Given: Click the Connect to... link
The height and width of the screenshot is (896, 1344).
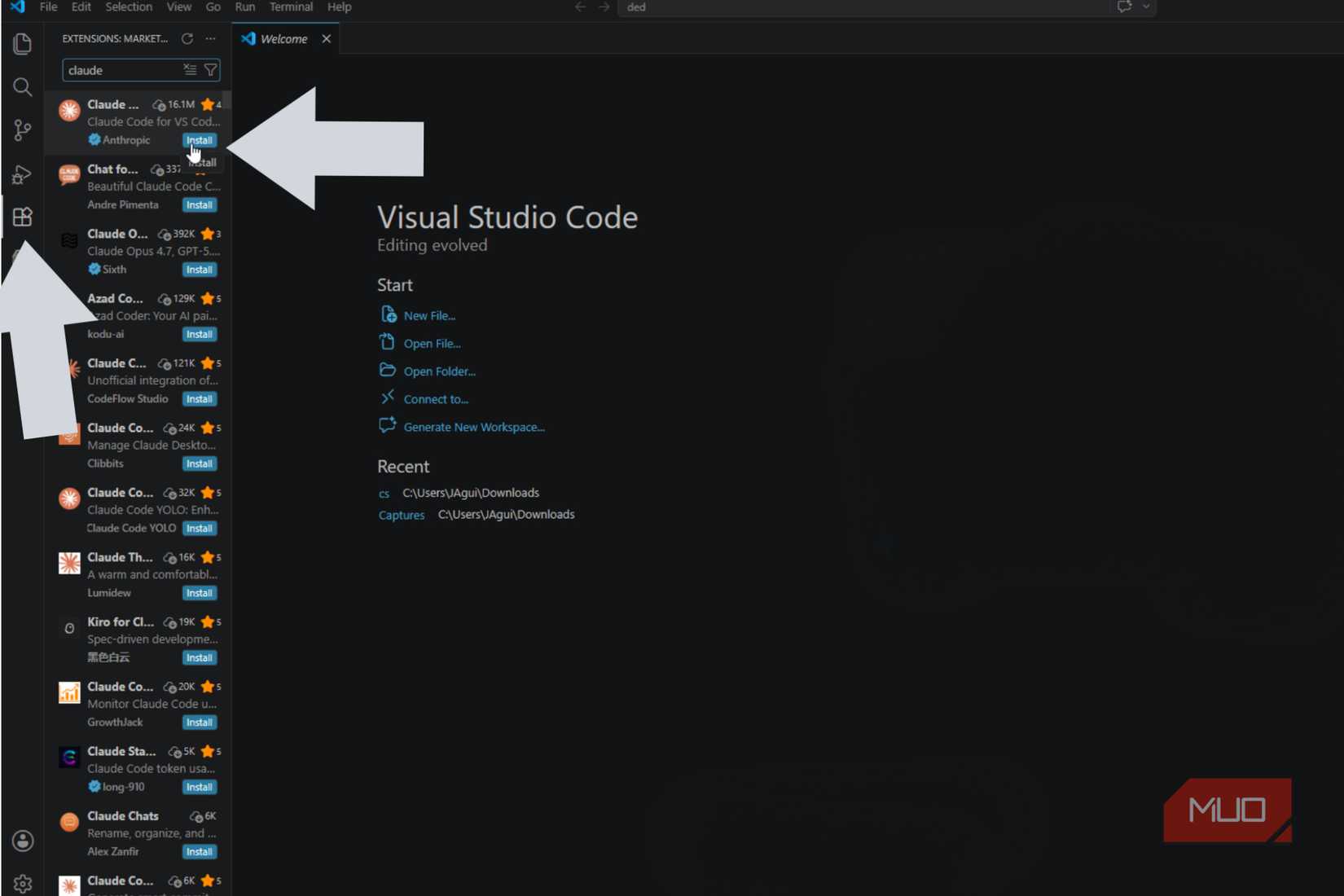Looking at the screenshot, I should [x=437, y=399].
